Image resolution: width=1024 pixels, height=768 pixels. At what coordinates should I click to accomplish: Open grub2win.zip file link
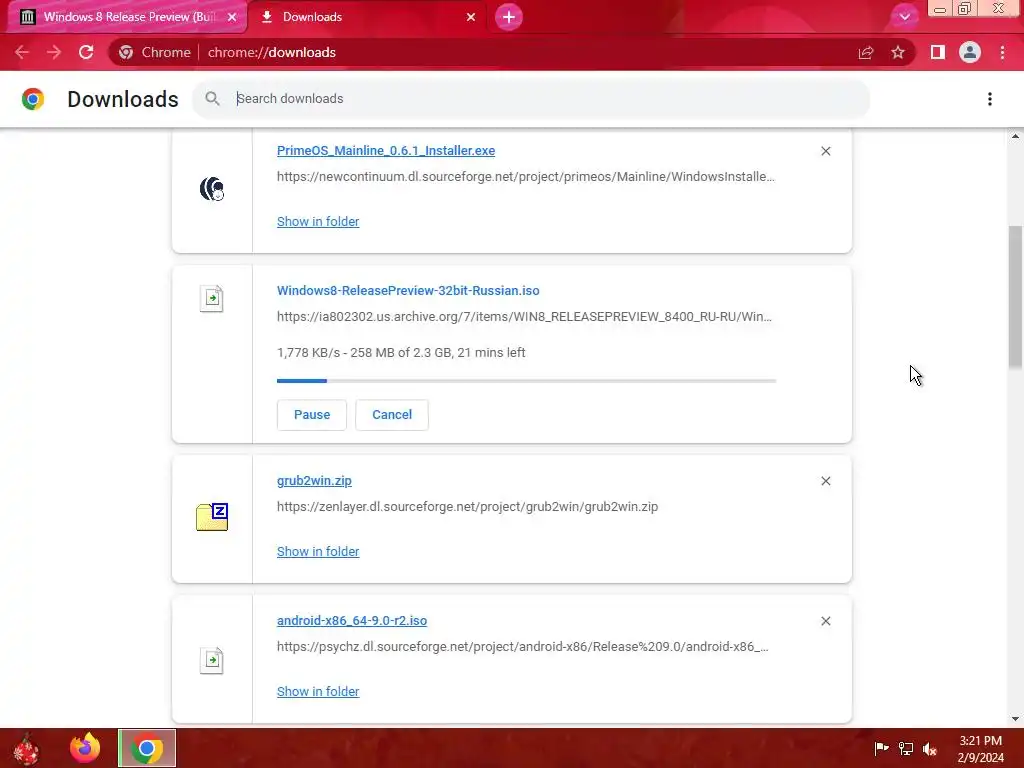click(x=314, y=481)
